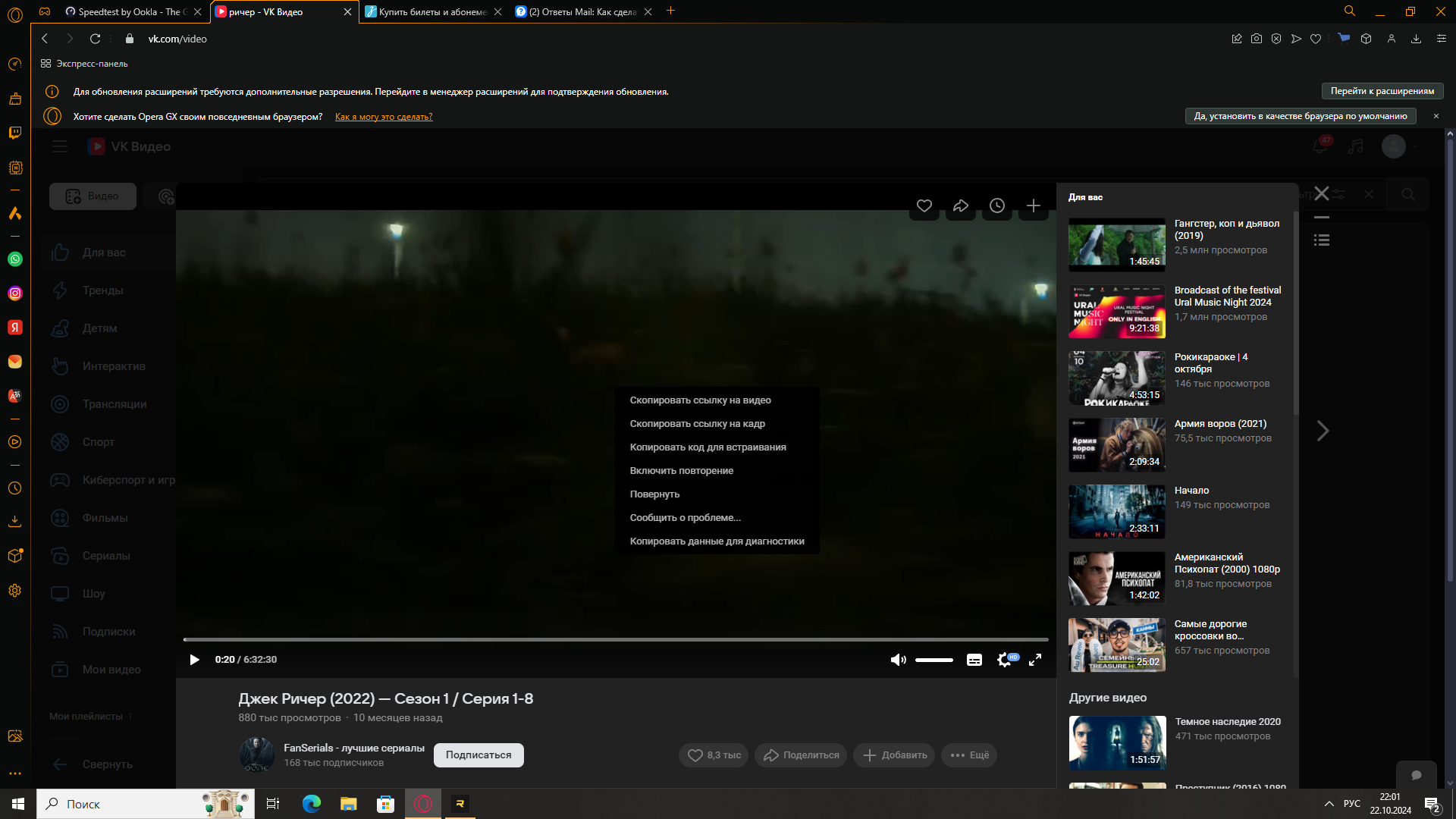Close the video player overlay

(x=1322, y=193)
